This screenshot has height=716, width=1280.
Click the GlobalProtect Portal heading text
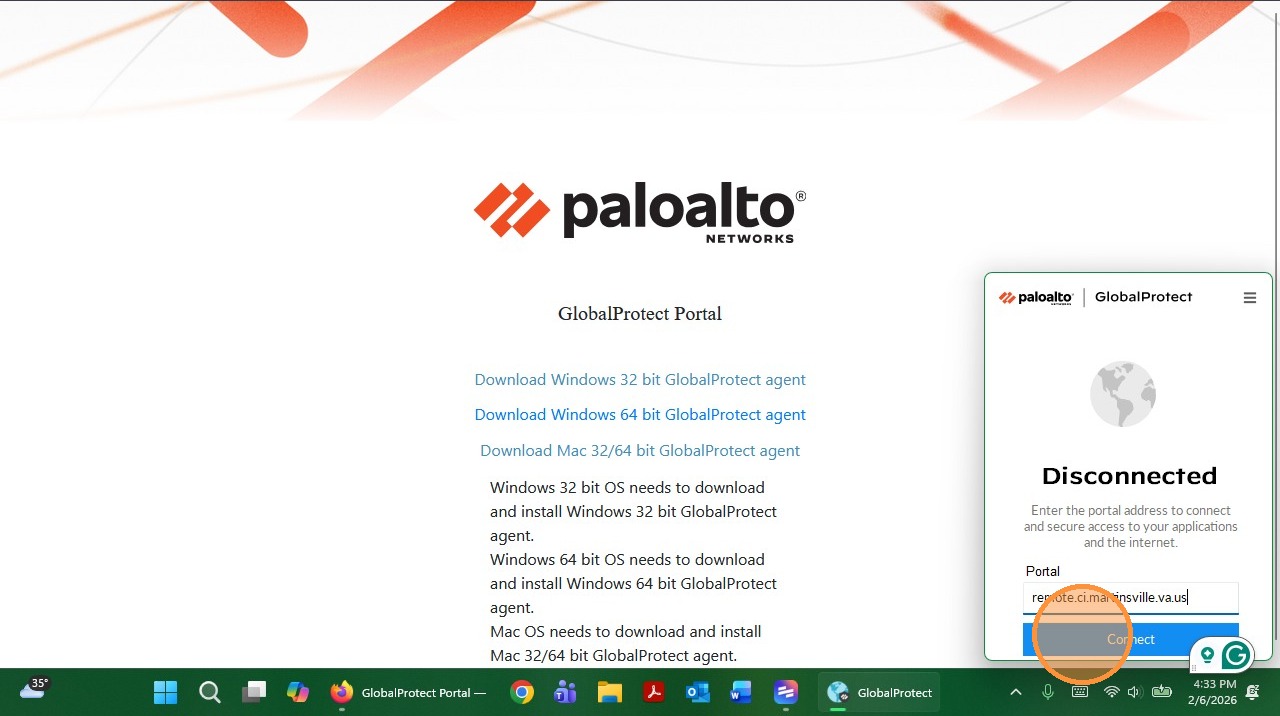point(640,314)
